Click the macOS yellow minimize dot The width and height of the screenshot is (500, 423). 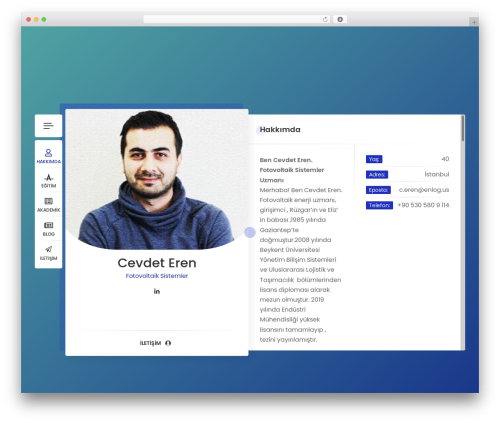click(x=36, y=19)
